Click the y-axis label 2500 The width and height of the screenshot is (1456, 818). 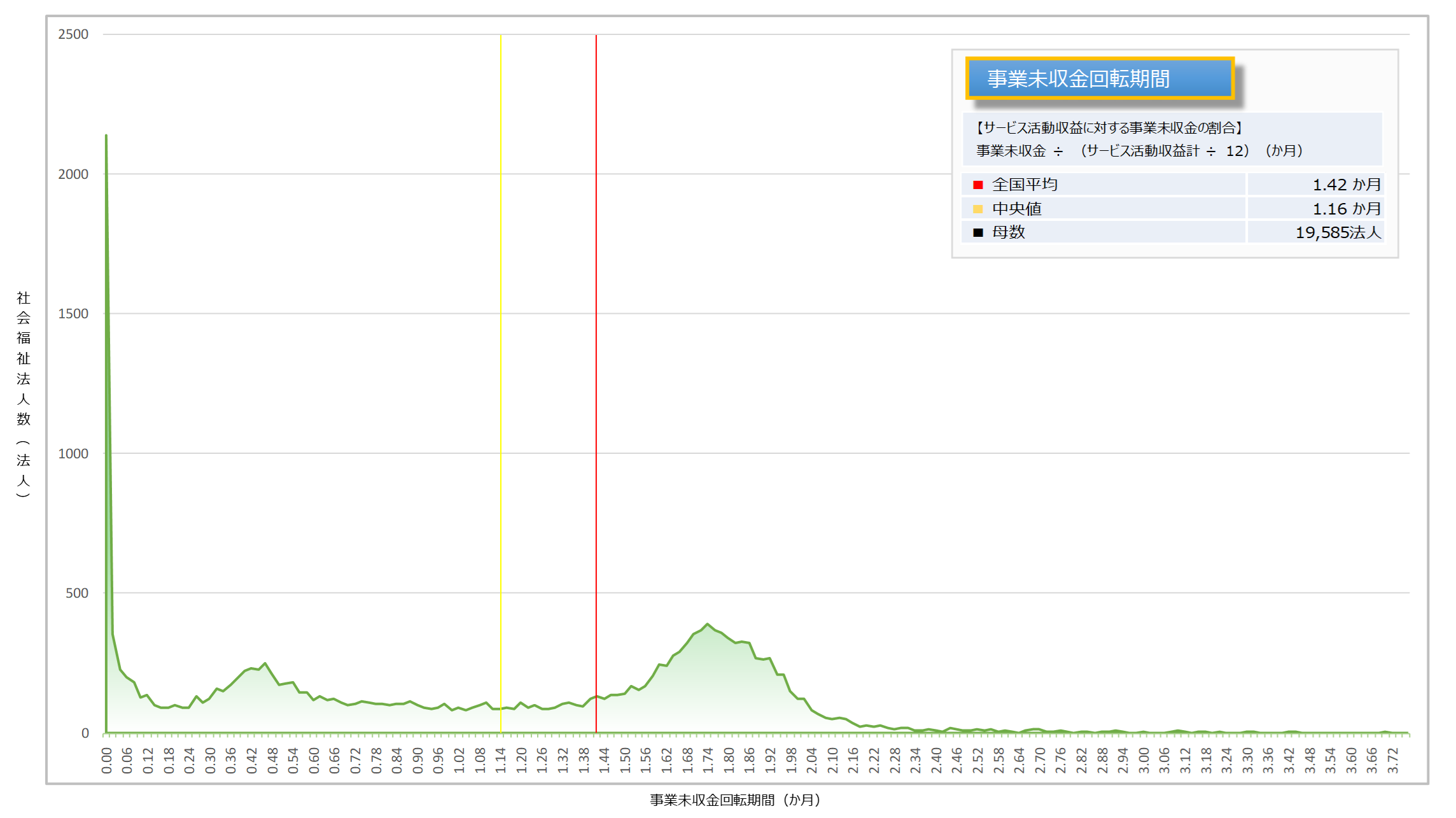73,34
